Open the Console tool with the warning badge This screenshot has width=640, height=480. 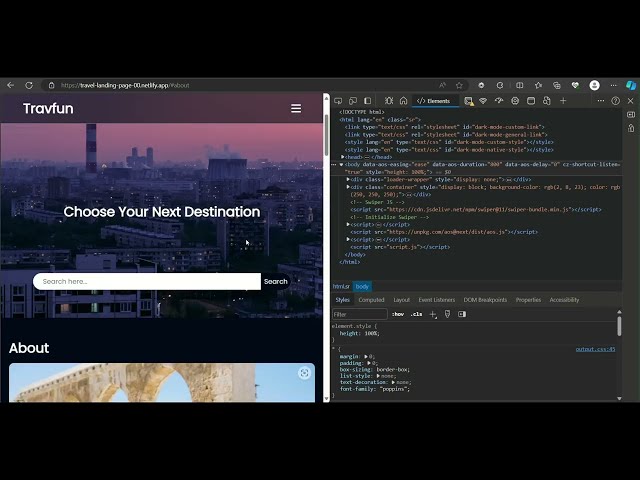tap(469, 101)
